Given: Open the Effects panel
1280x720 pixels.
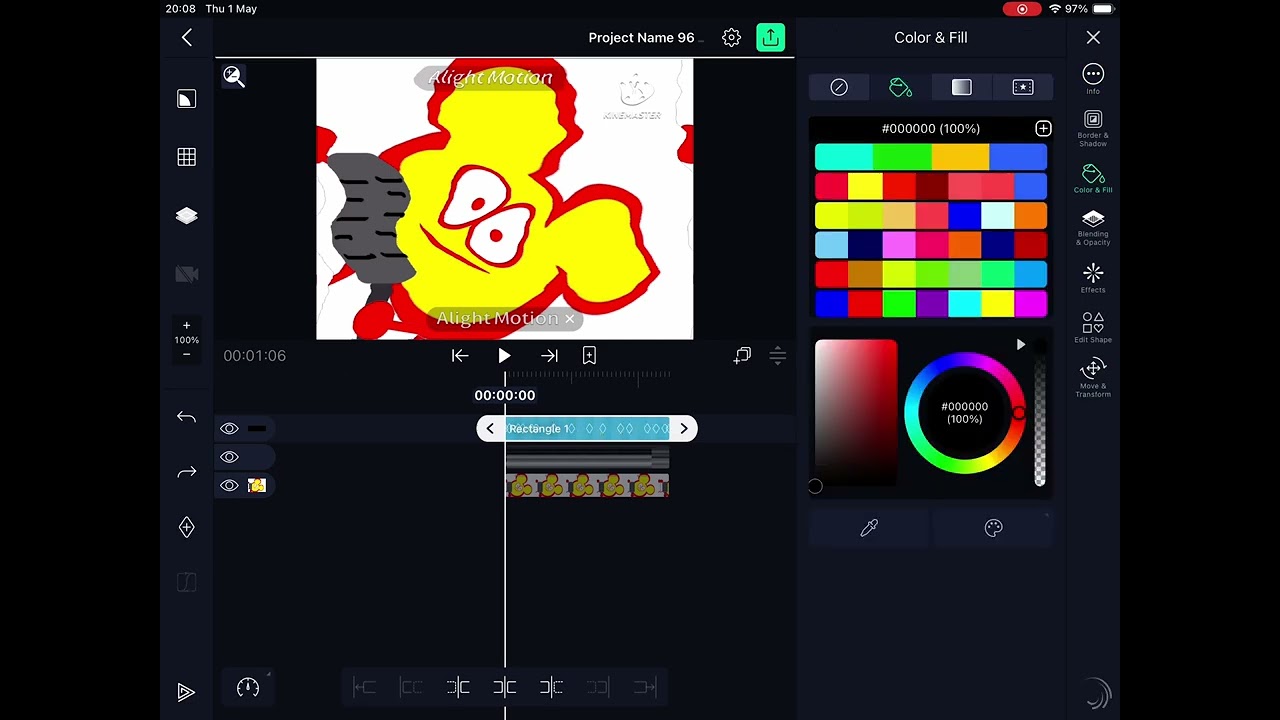Looking at the screenshot, I should [1093, 278].
